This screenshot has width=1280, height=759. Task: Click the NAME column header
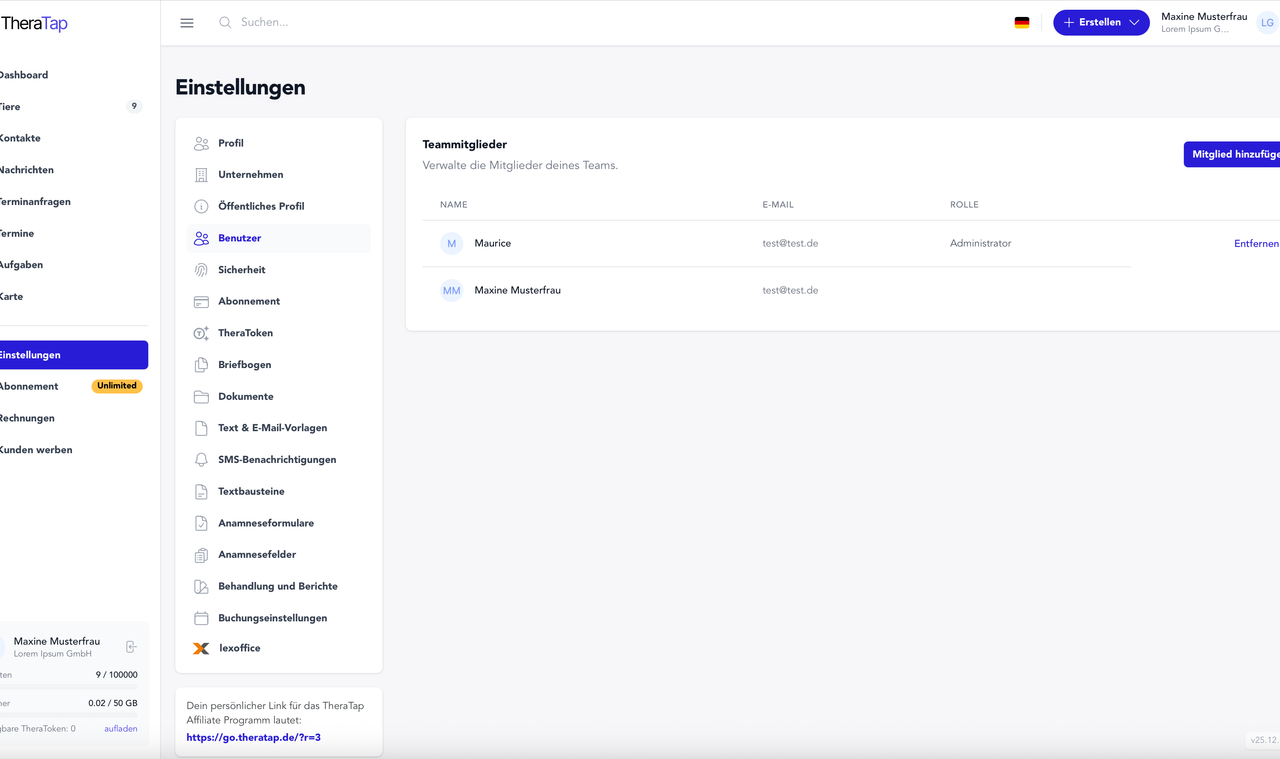(x=453, y=204)
